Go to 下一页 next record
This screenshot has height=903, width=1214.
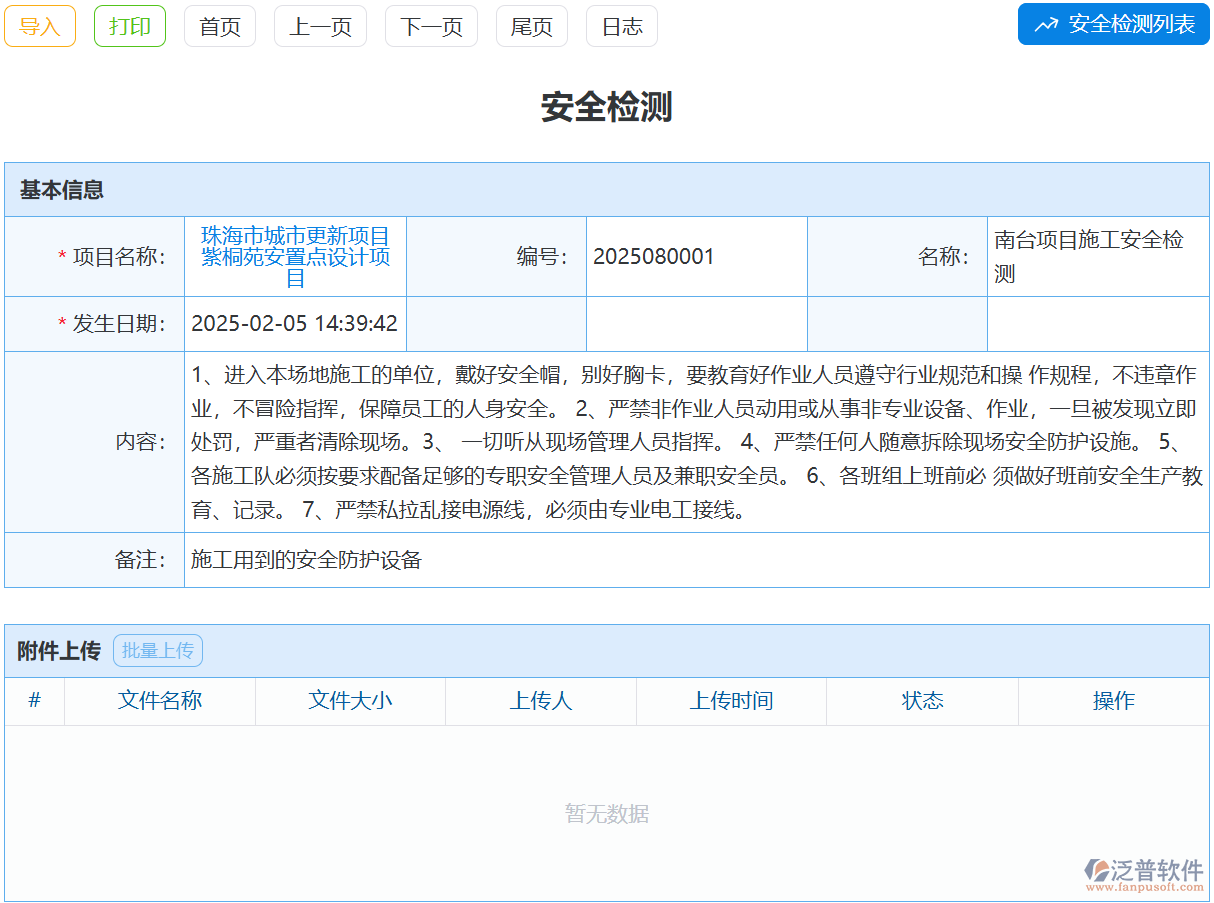[431, 26]
